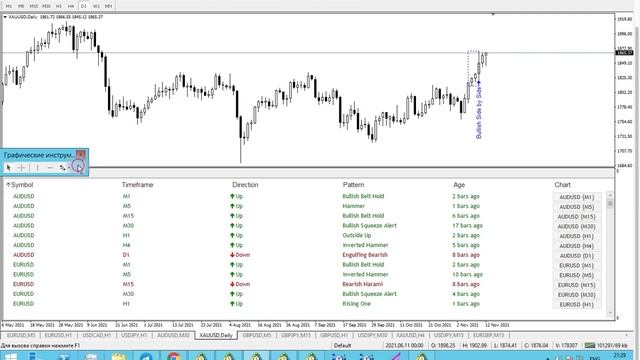
Task: Switch to the GBPUSD,M5 chart tab
Action: (x=257, y=335)
